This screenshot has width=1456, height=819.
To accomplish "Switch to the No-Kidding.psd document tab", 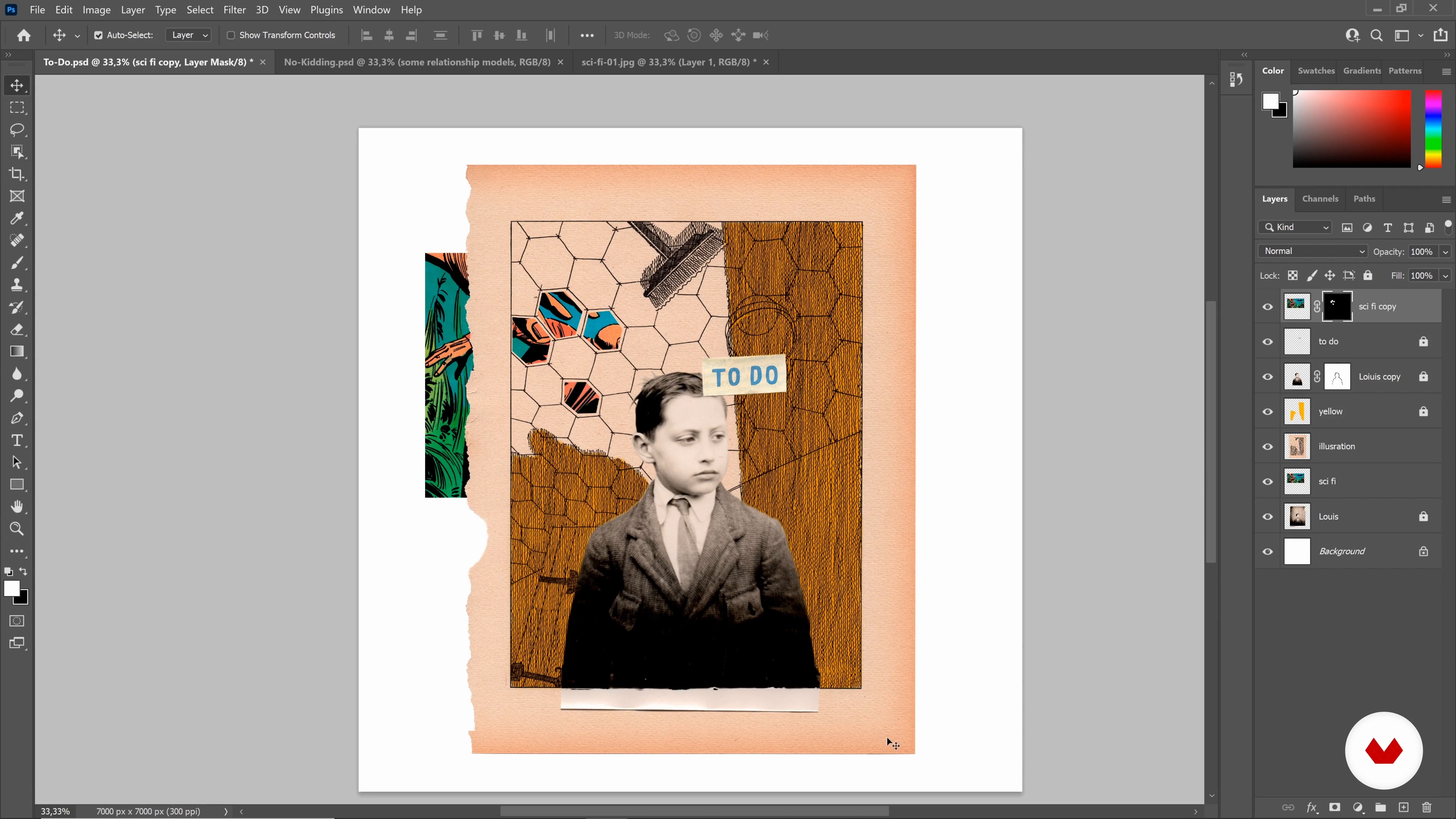I will 417,62.
